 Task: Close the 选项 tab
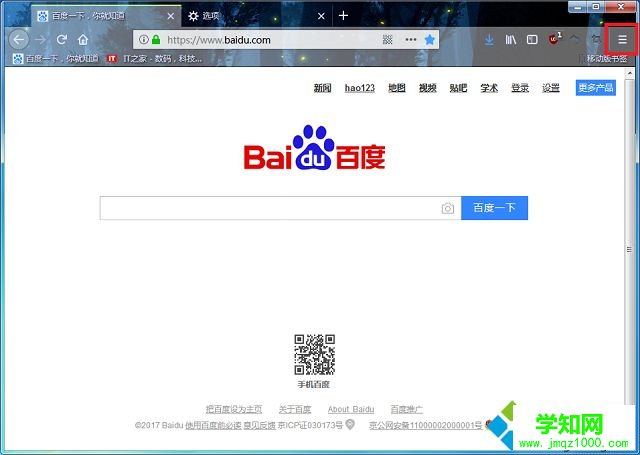321,16
